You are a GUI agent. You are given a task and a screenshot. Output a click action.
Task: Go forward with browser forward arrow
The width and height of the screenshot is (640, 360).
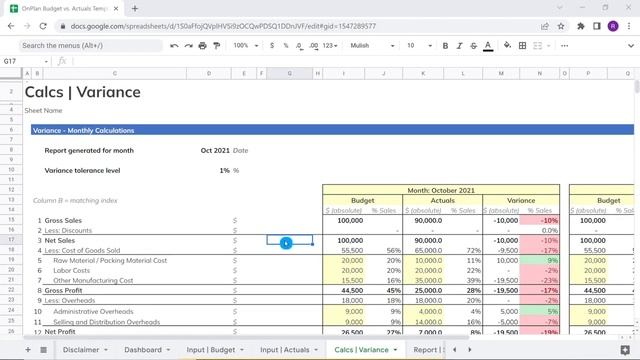pos(27,26)
